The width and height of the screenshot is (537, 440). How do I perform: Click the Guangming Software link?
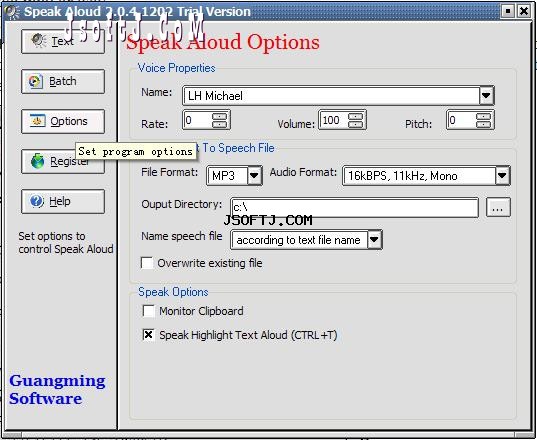point(57,390)
